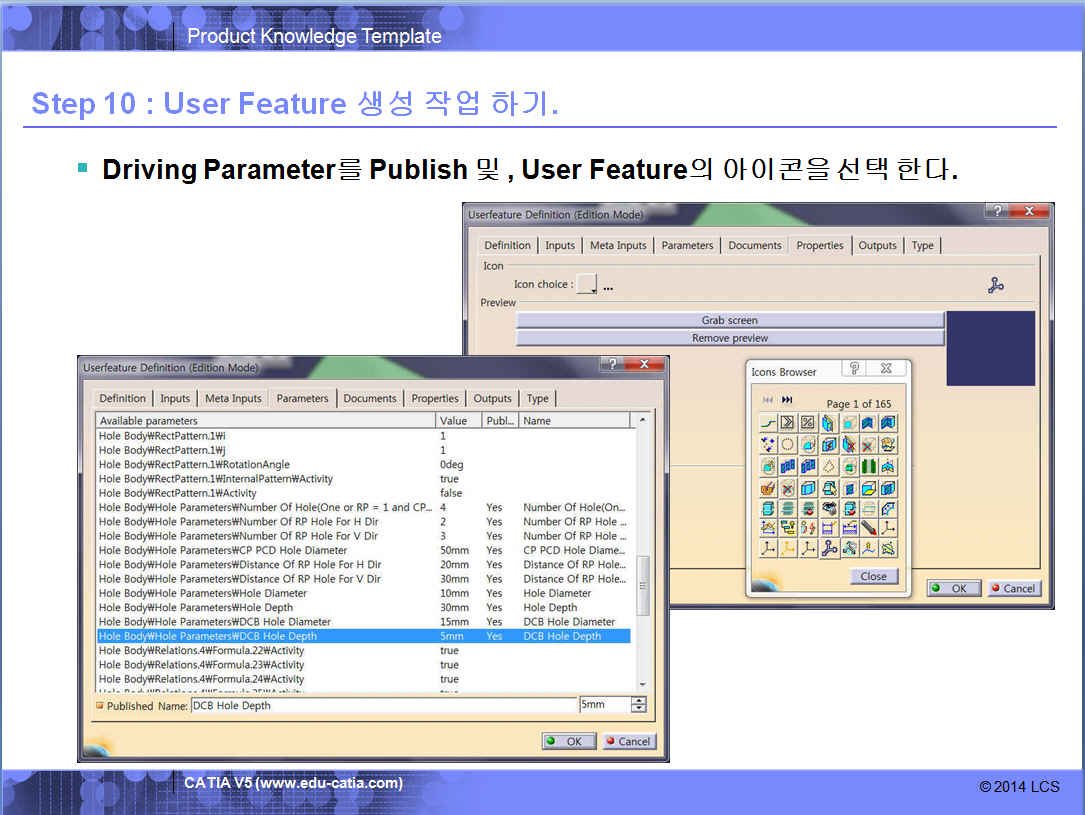Click the Published Name input field
This screenshot has height=815, width=1085.
383,705
